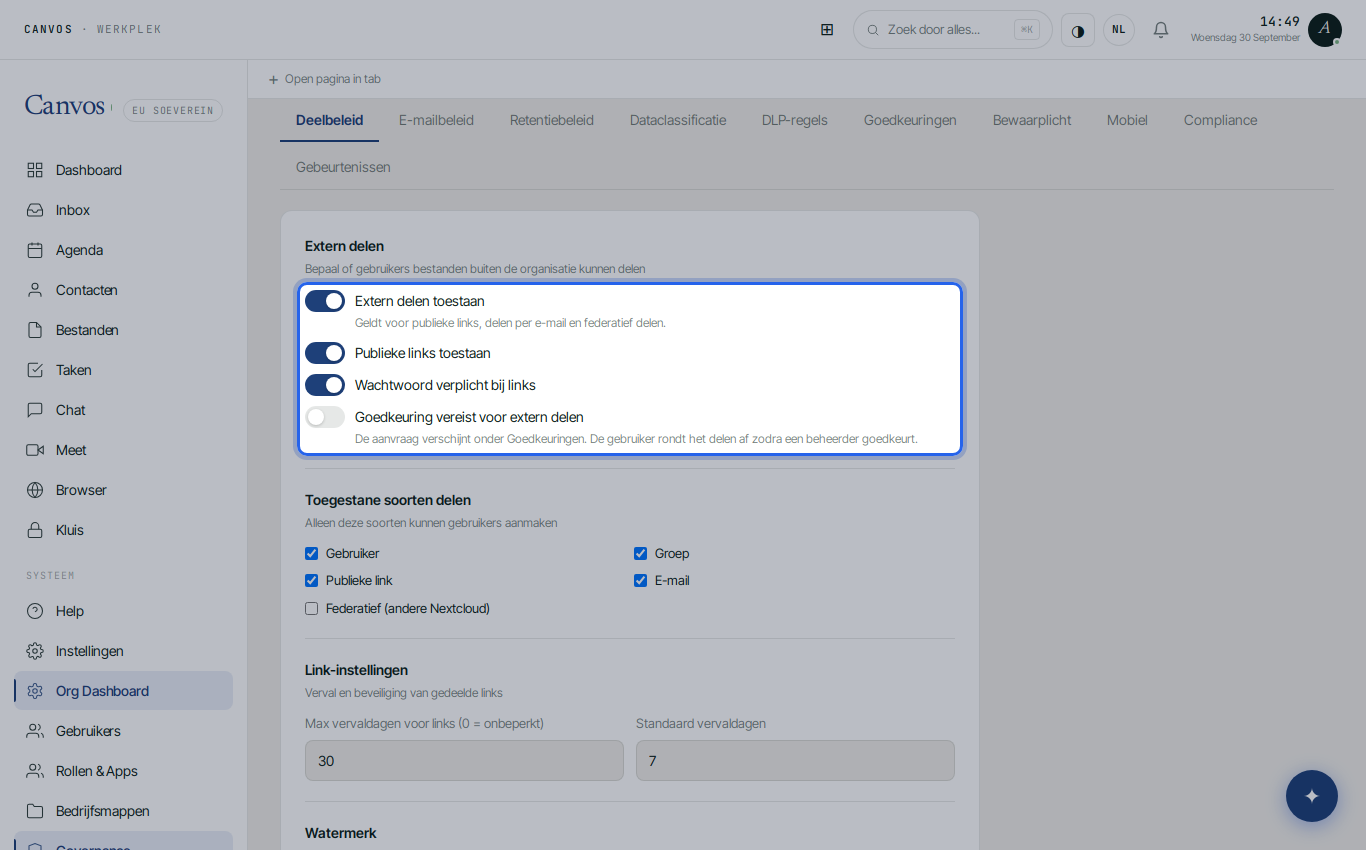Viewport: 1366px width, 850px height.
Task: Enable Goedkeuring vereist voor extern delen
Action: (325, 417)
